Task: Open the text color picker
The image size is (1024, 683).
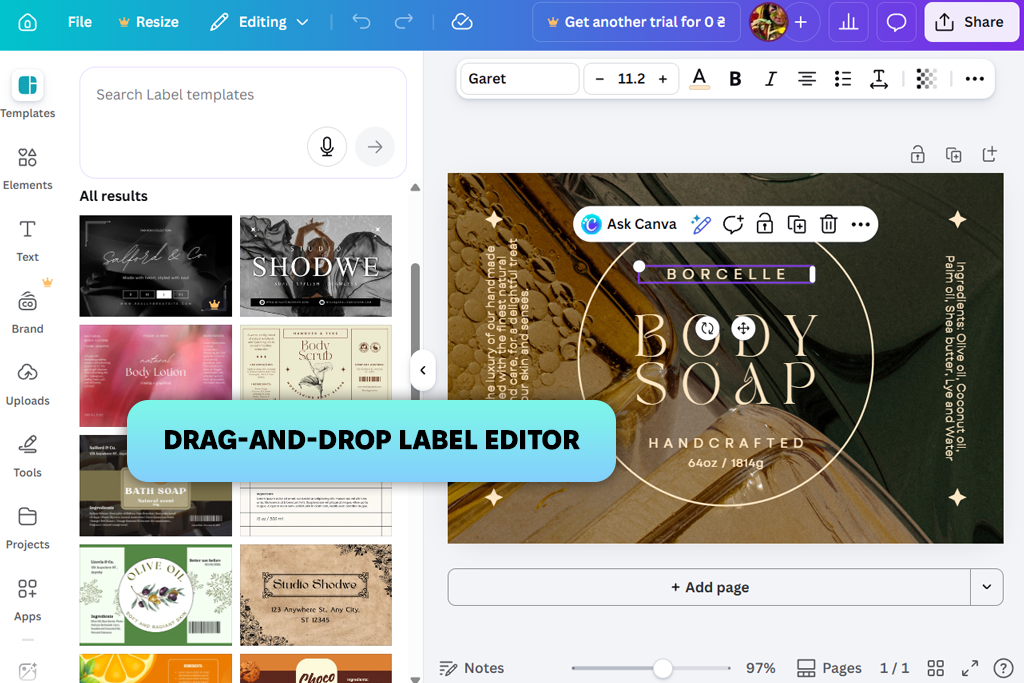Action: tap(699, 79)
